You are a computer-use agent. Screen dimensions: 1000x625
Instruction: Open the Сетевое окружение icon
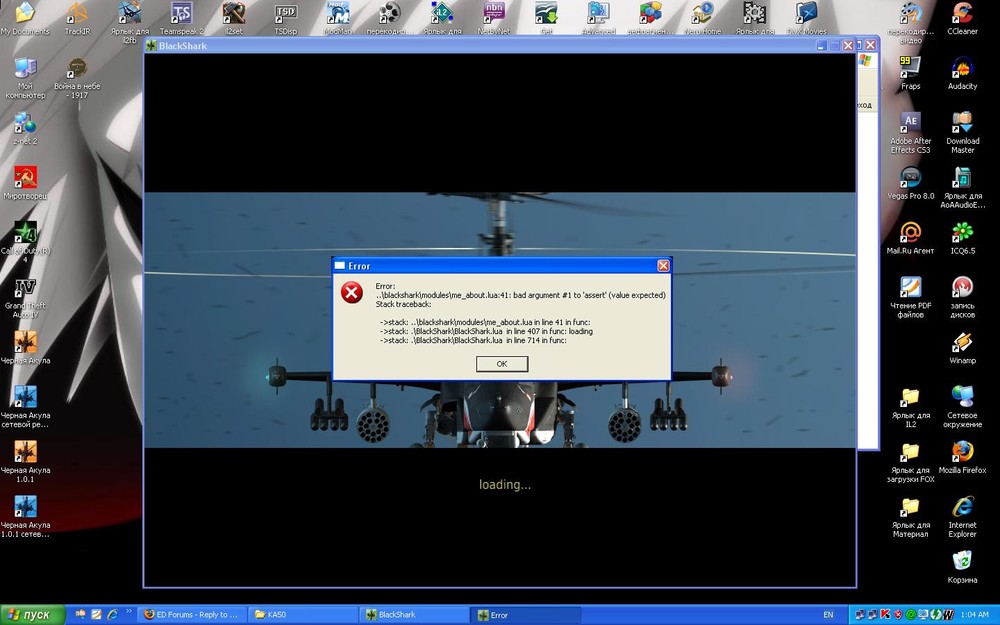click(x=962, y=406)
